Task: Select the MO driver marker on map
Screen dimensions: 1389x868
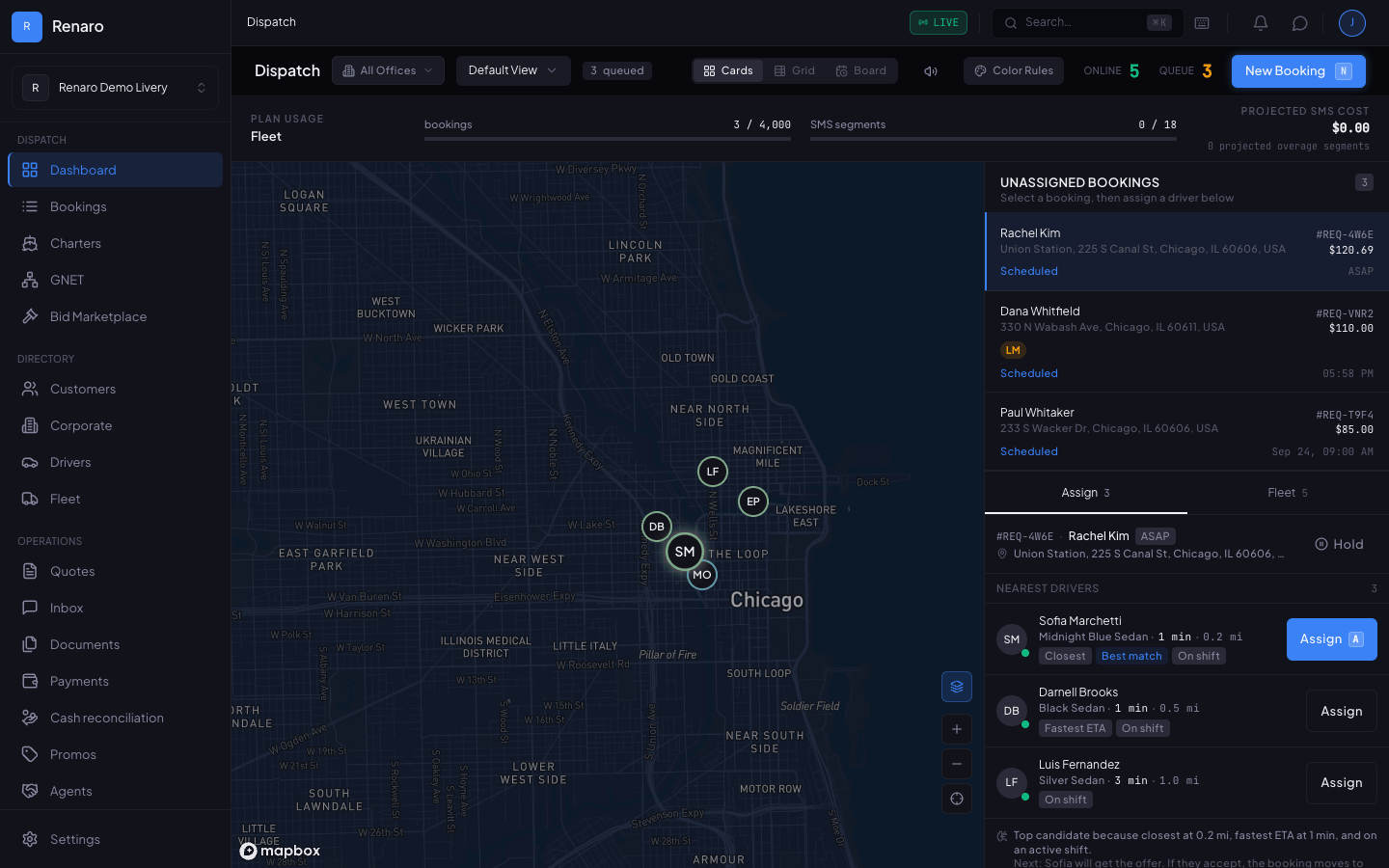Action: pyautogui.click(x=702, y=575)
